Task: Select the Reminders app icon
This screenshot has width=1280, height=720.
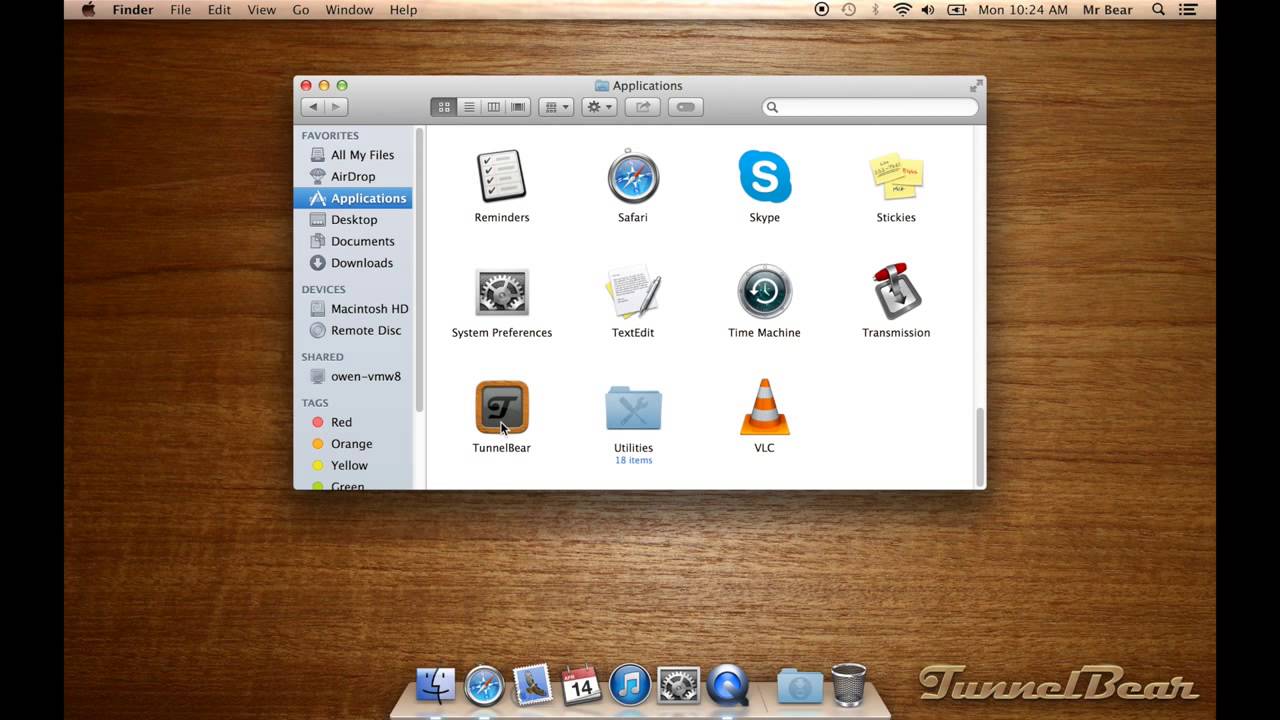Action: coord(502,176)
